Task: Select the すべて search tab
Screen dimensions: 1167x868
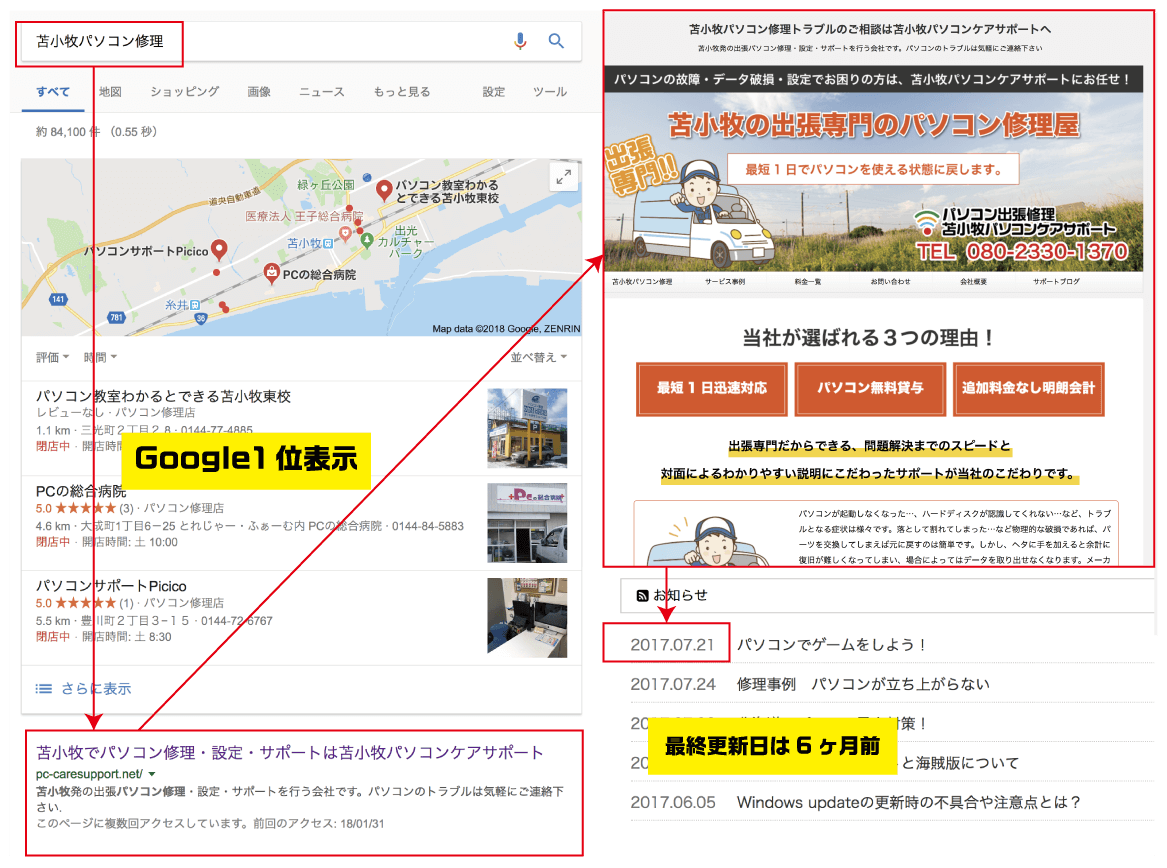Action: click(53, 92)
